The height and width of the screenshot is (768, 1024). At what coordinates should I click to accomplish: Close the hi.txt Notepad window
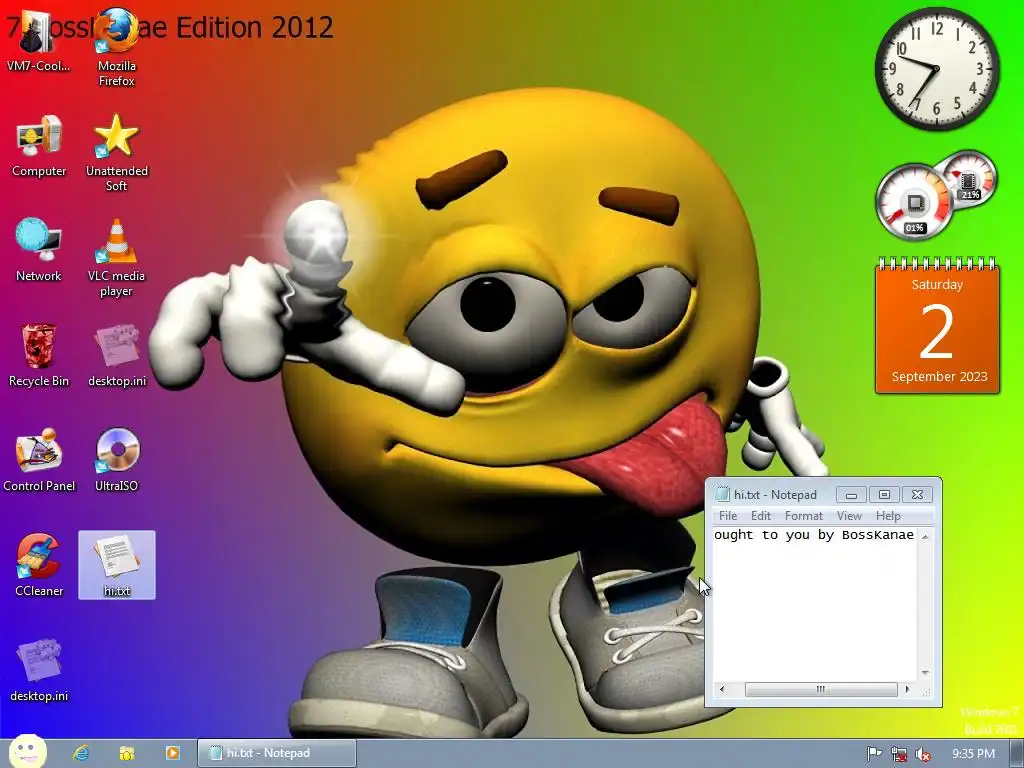[918, 495]
